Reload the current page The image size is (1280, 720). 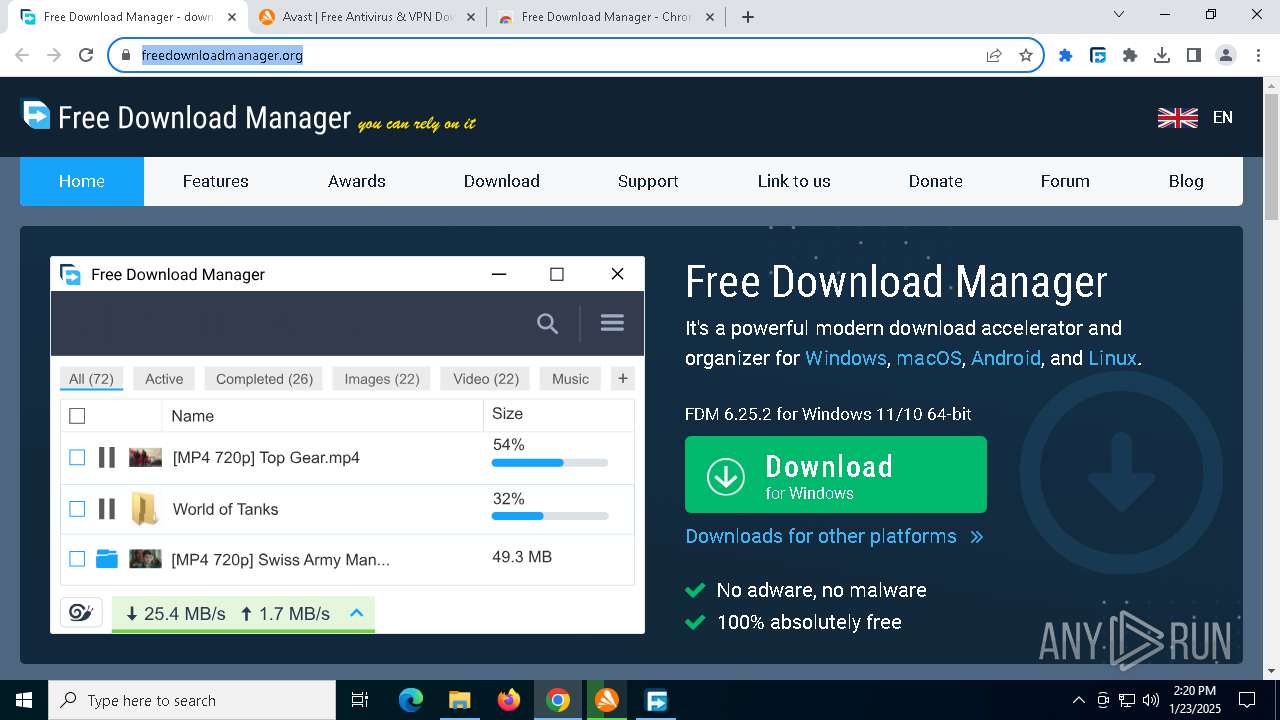(x=86, y=56)
